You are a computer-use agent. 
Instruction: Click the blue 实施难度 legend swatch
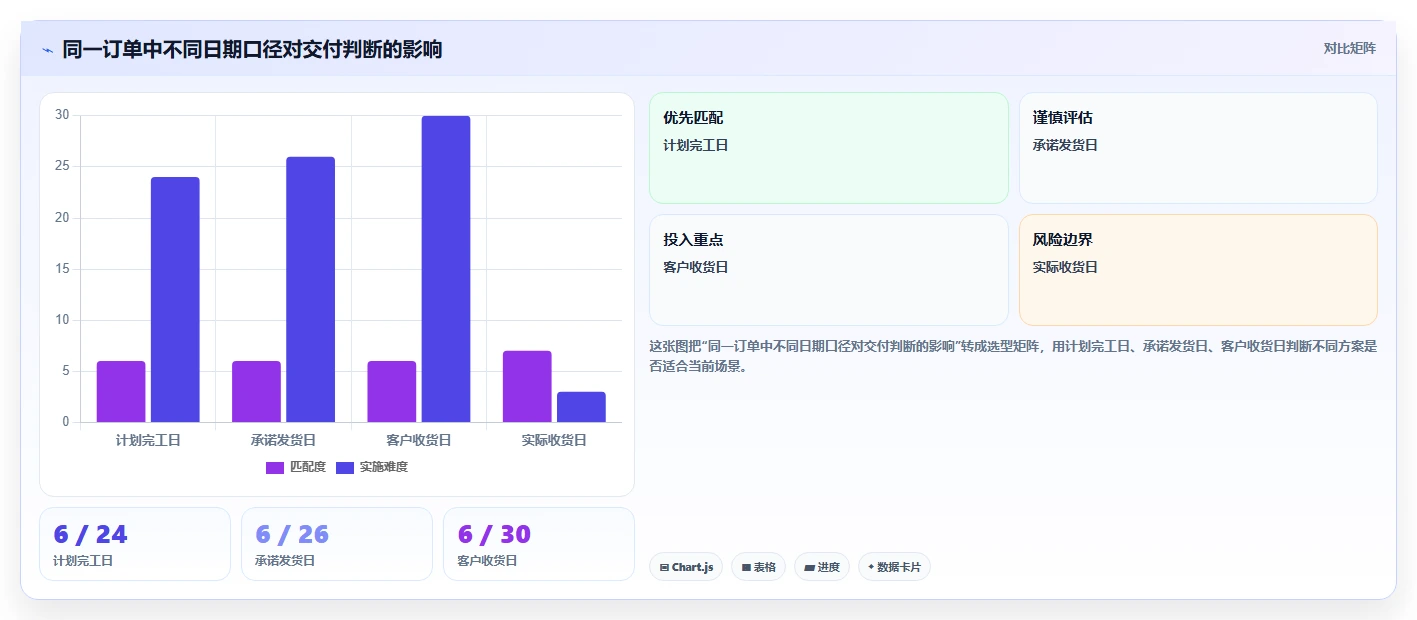tap(345, 467)
